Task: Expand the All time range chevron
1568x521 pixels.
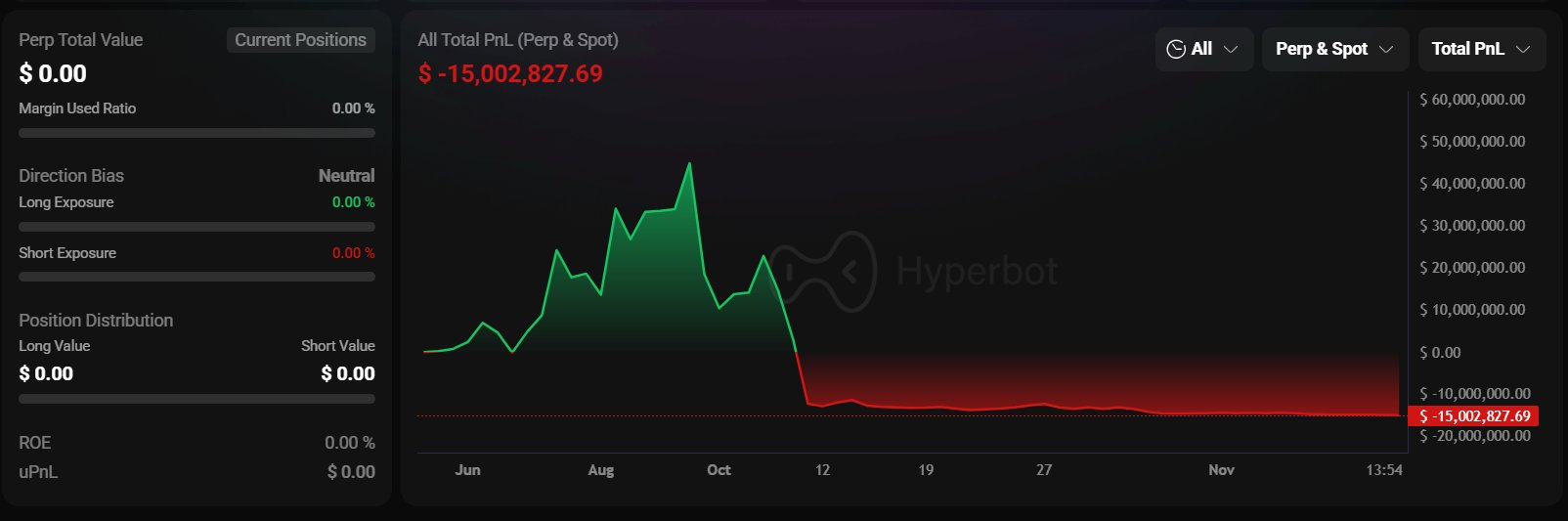Action: [1231, 49]
